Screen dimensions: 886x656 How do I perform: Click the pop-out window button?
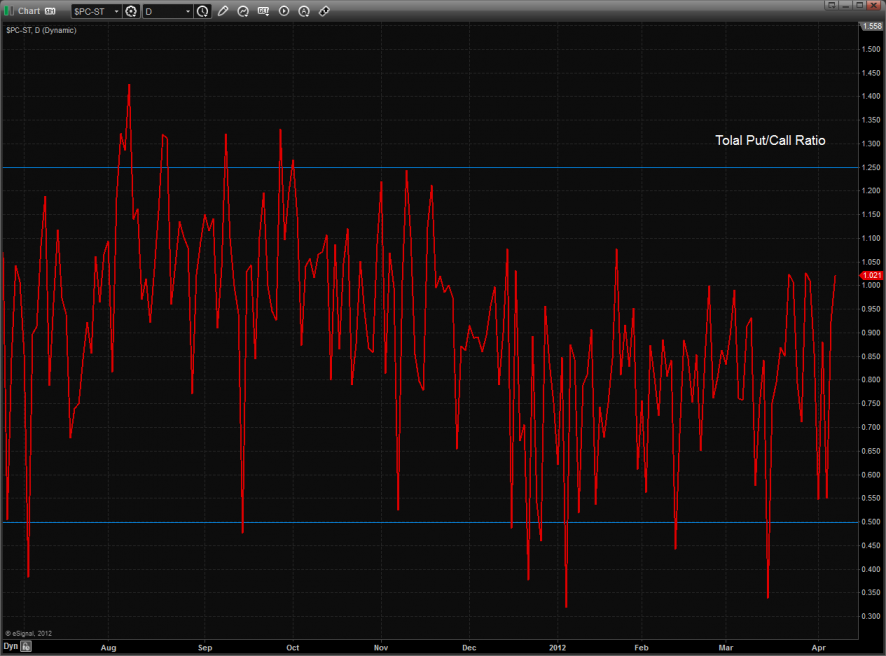coord(832,5)
